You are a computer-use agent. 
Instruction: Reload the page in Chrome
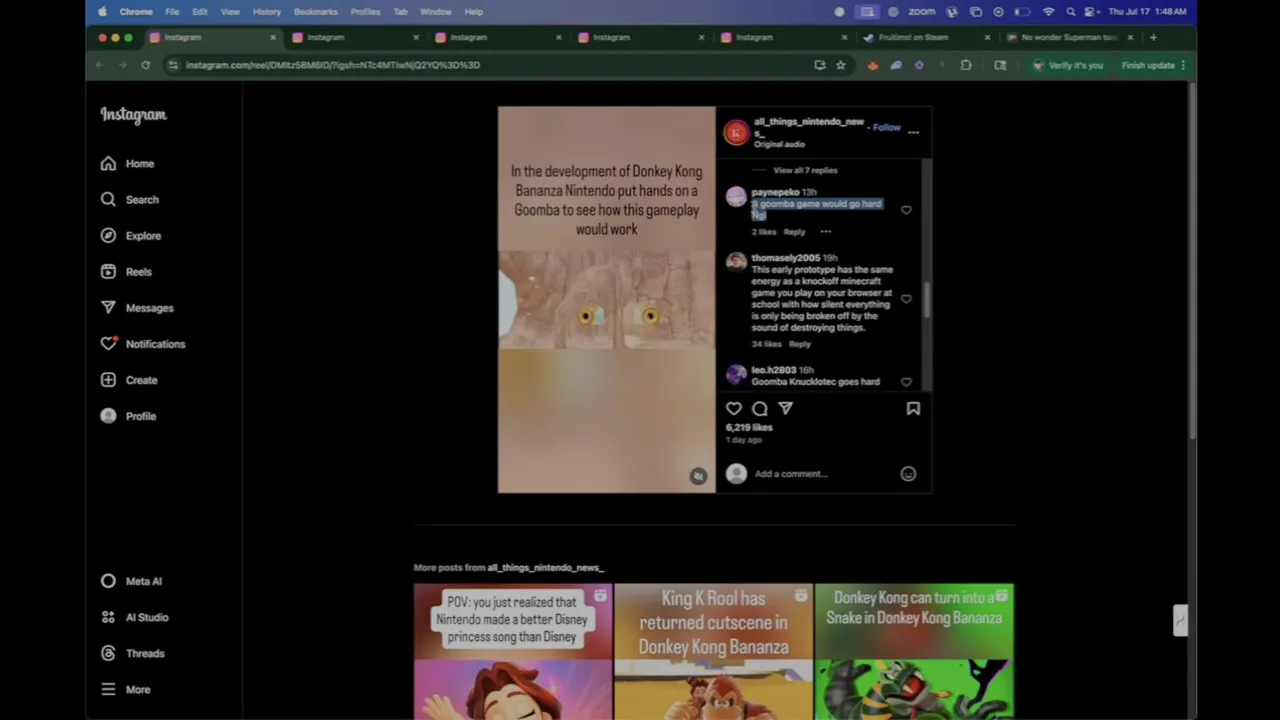click(x=145, y=65)
